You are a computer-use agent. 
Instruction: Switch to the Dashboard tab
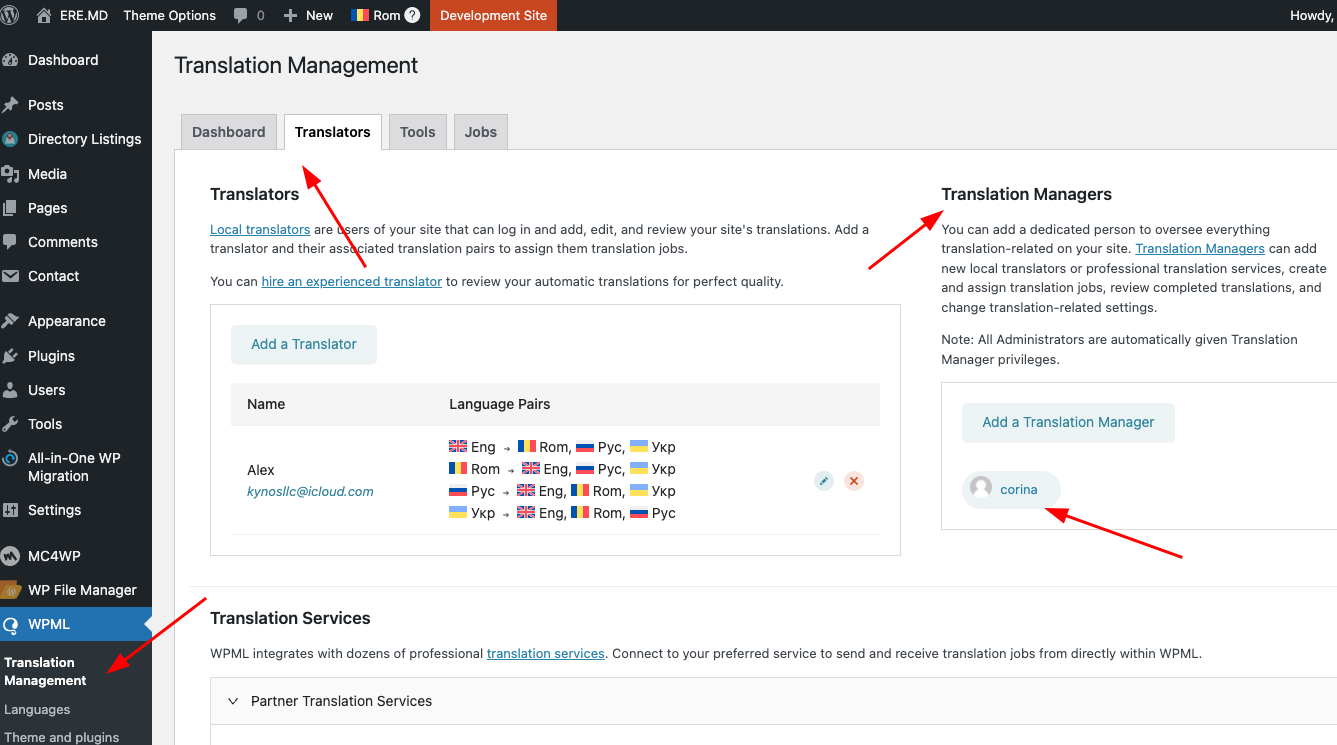tap(229, 132)
